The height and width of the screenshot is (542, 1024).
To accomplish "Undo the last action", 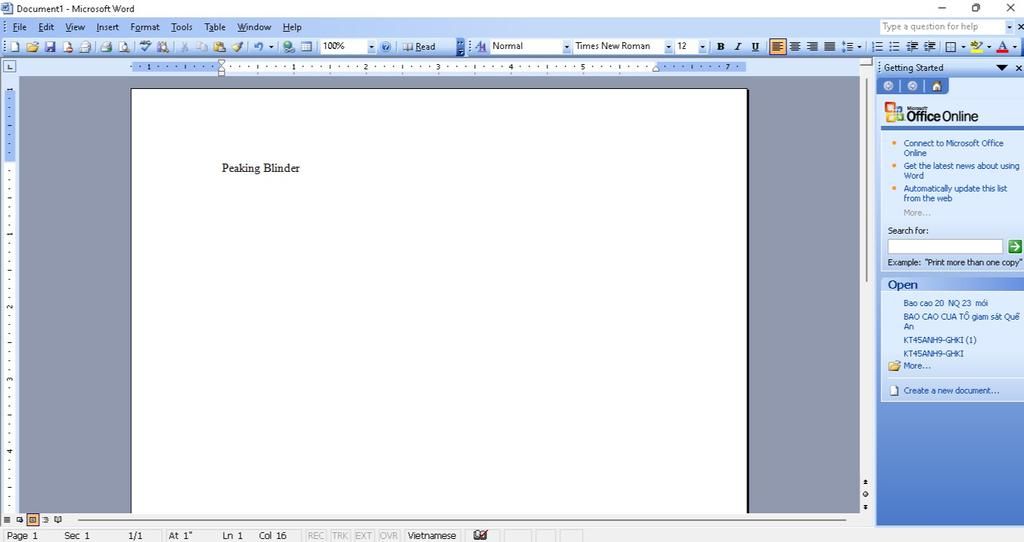I will click(259, 46).
